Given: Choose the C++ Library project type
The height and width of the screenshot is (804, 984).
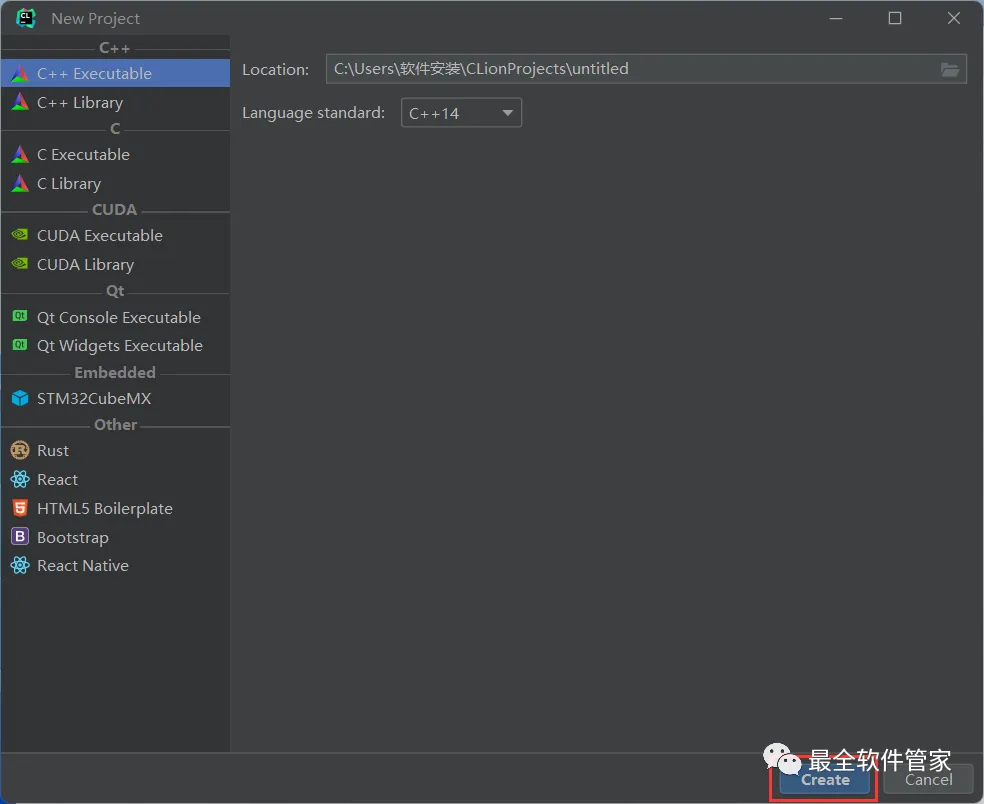Looking at the screenshot, I should [x=115, y=102].
